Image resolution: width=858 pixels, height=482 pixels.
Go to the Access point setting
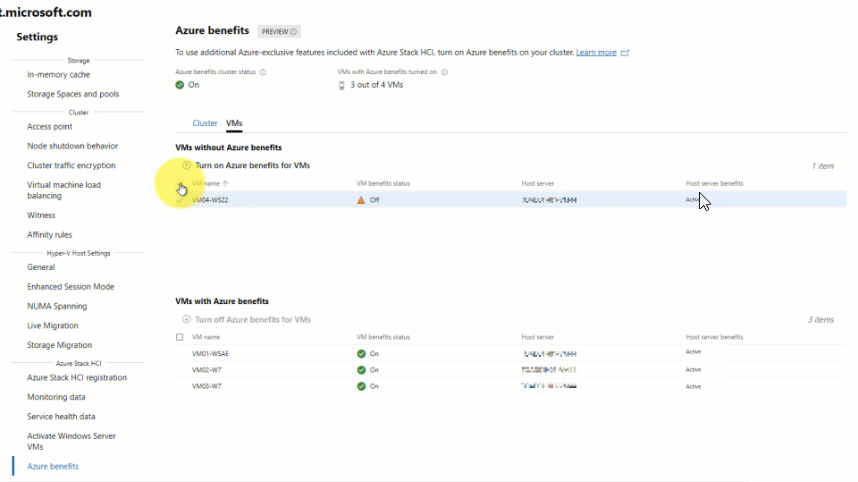tap(50, 126)
